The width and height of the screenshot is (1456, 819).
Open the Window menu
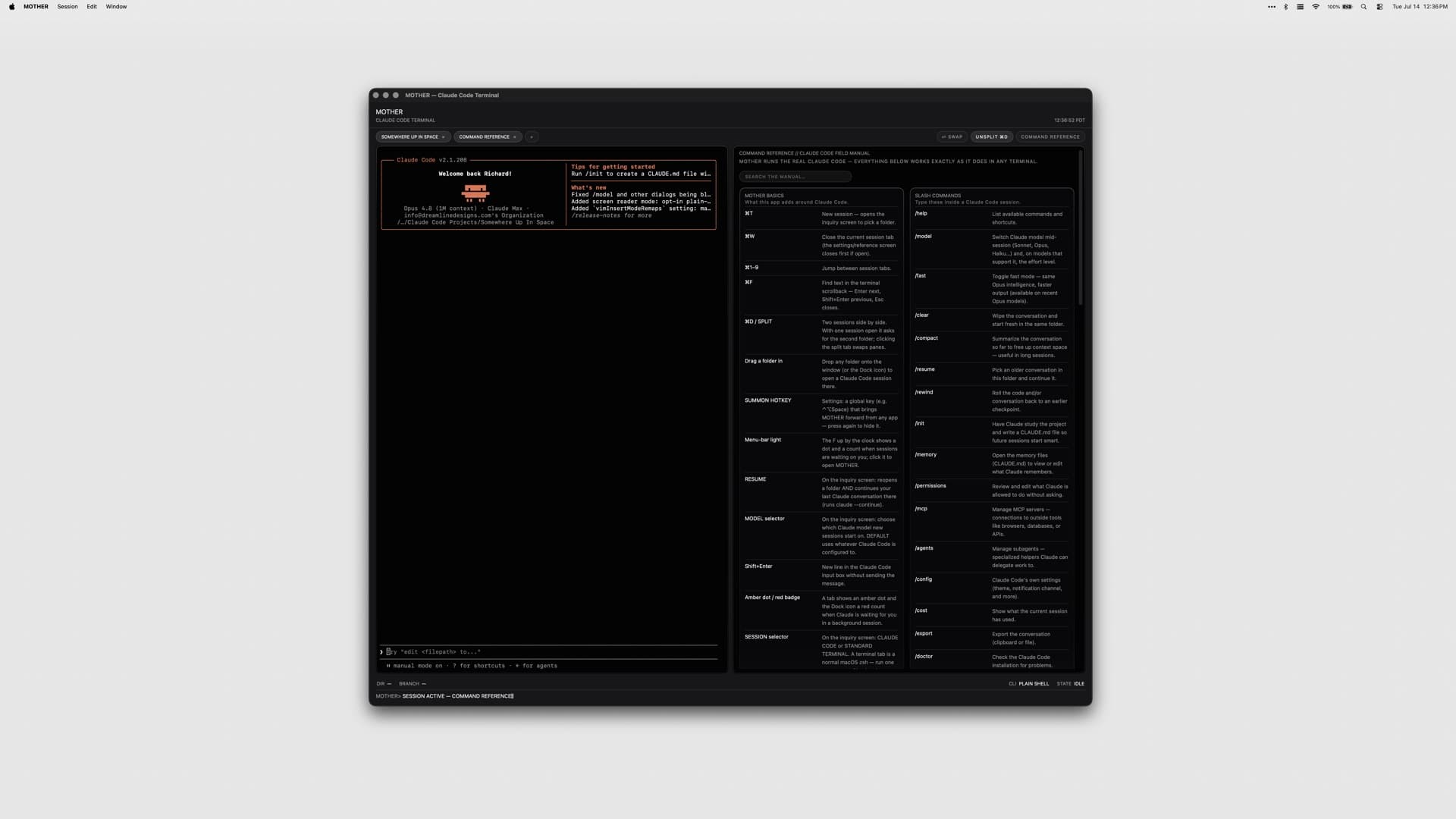[116, 7]
